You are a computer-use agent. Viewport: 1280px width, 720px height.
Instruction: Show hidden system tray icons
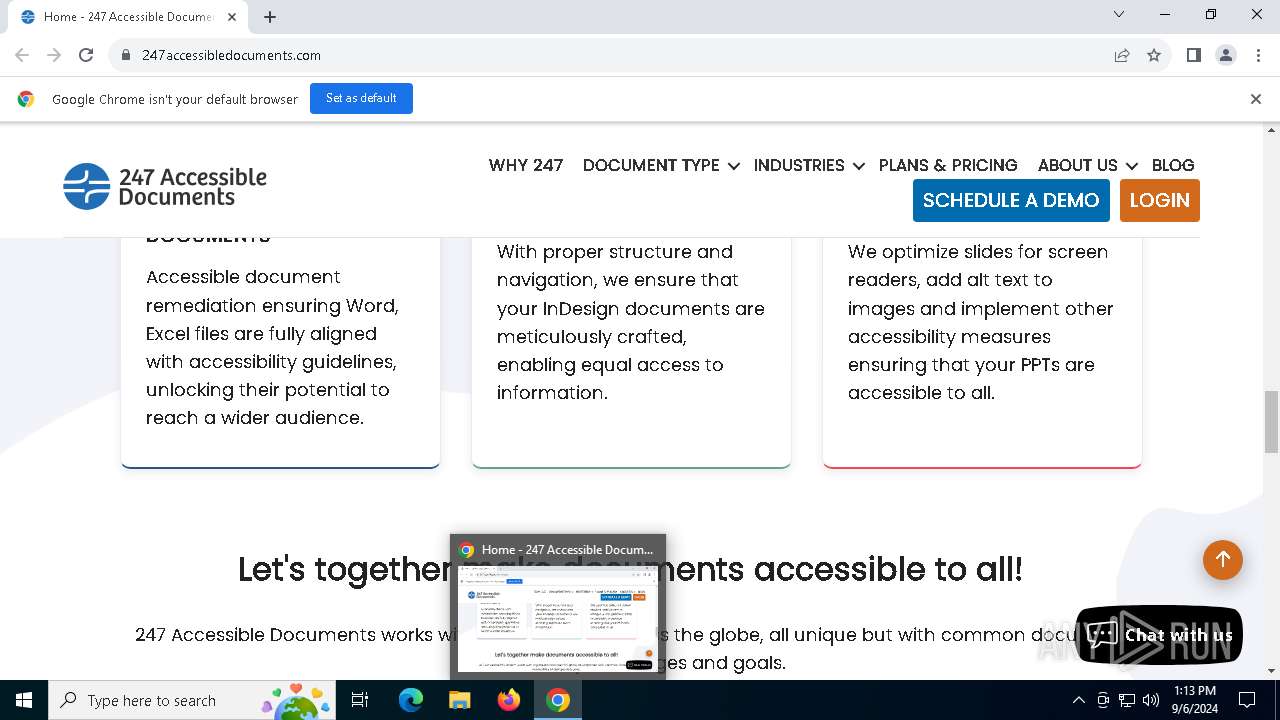[1078, 700]
